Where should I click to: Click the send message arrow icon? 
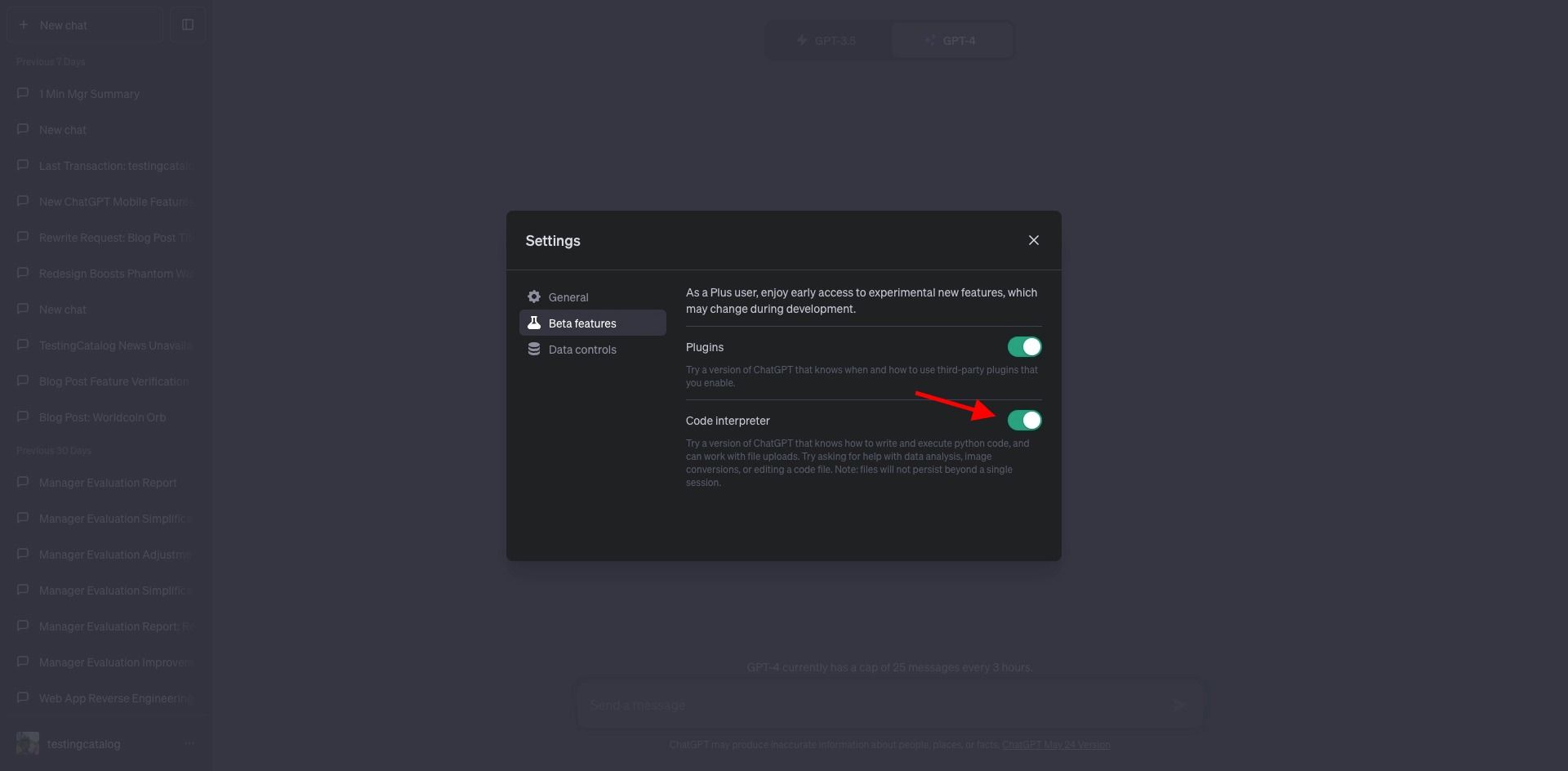pyautogui.click(x=1179, y=705)
